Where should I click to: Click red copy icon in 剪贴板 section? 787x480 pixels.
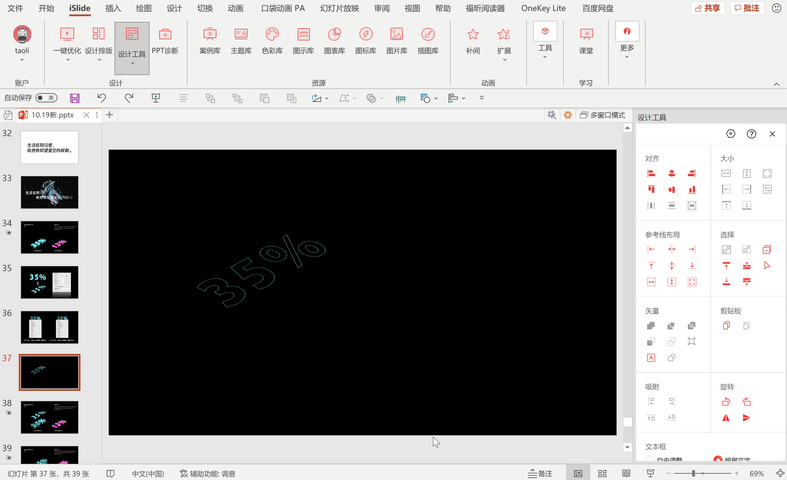point(726,326)
